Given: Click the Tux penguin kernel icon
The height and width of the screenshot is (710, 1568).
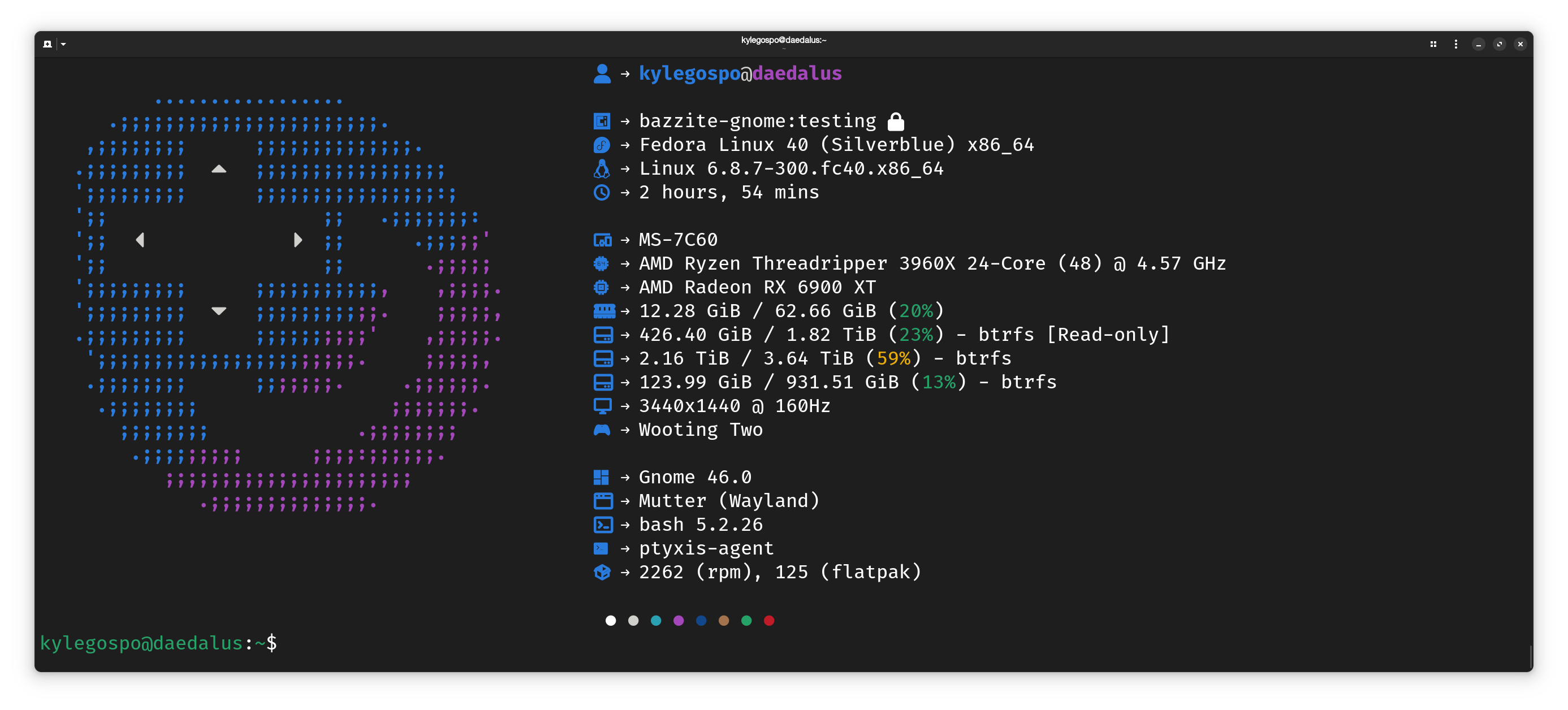Looking at the screenshot, I should click(x=602, y=168).
